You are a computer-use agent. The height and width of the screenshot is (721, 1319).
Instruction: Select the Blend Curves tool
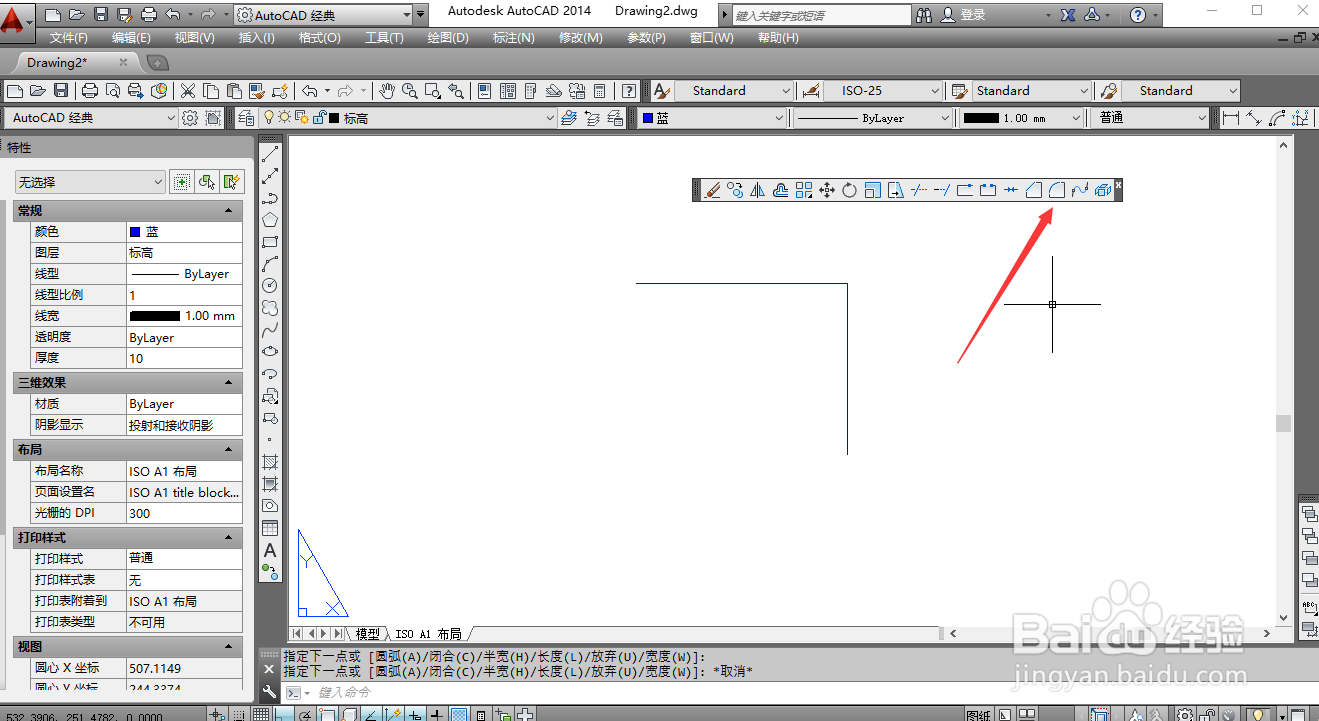click(1080, 190)
